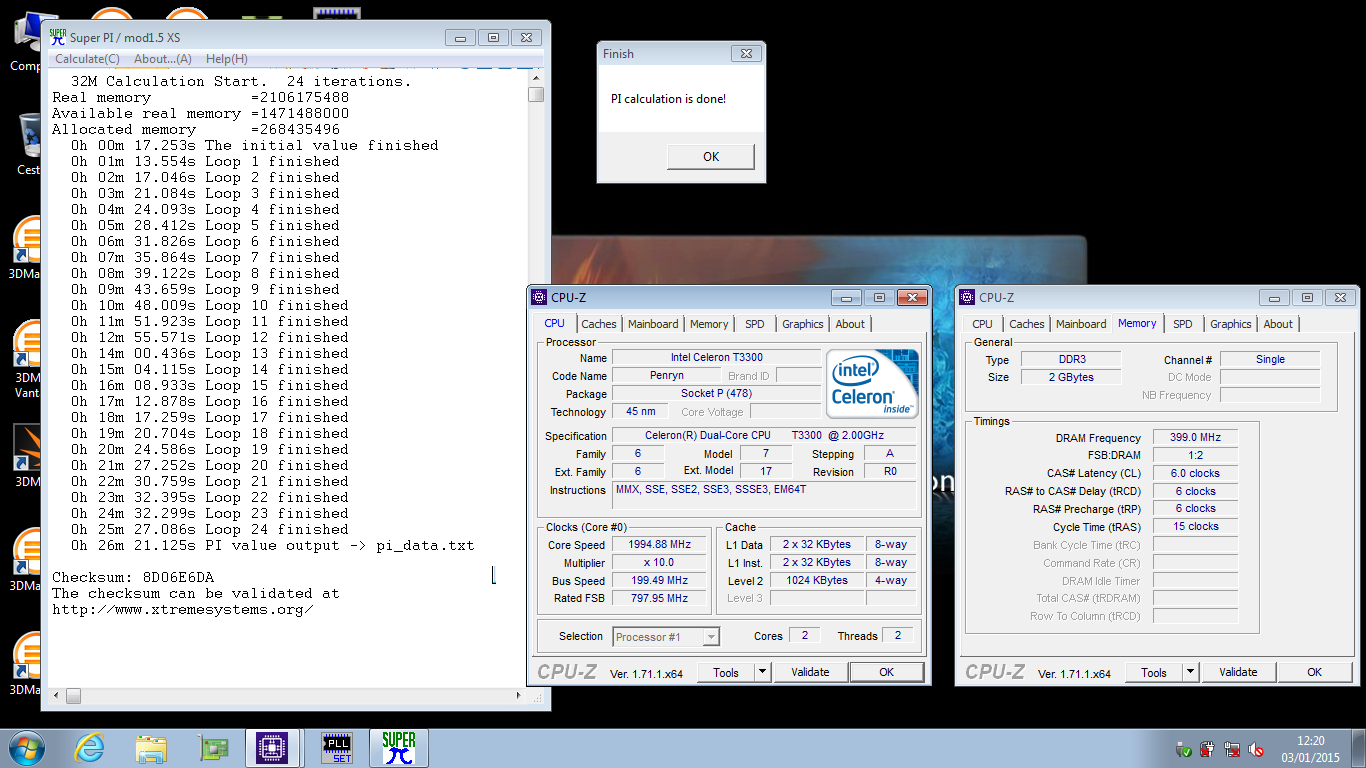The height and width of the screenshot is (768, 1366).
Task: Click the Name field Intel Celeron T3300
Action: 716,357
